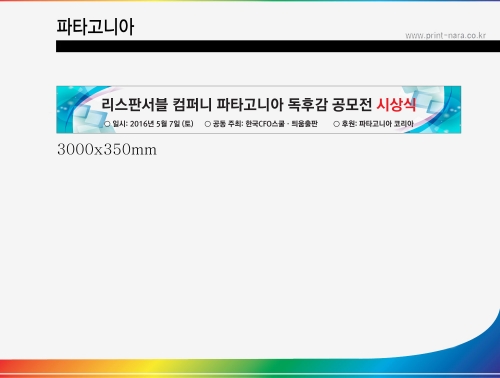This screenshot has height=378, width=500.
Task: Click the circle bullet before "후원"
Action: (x=336, y=124)
